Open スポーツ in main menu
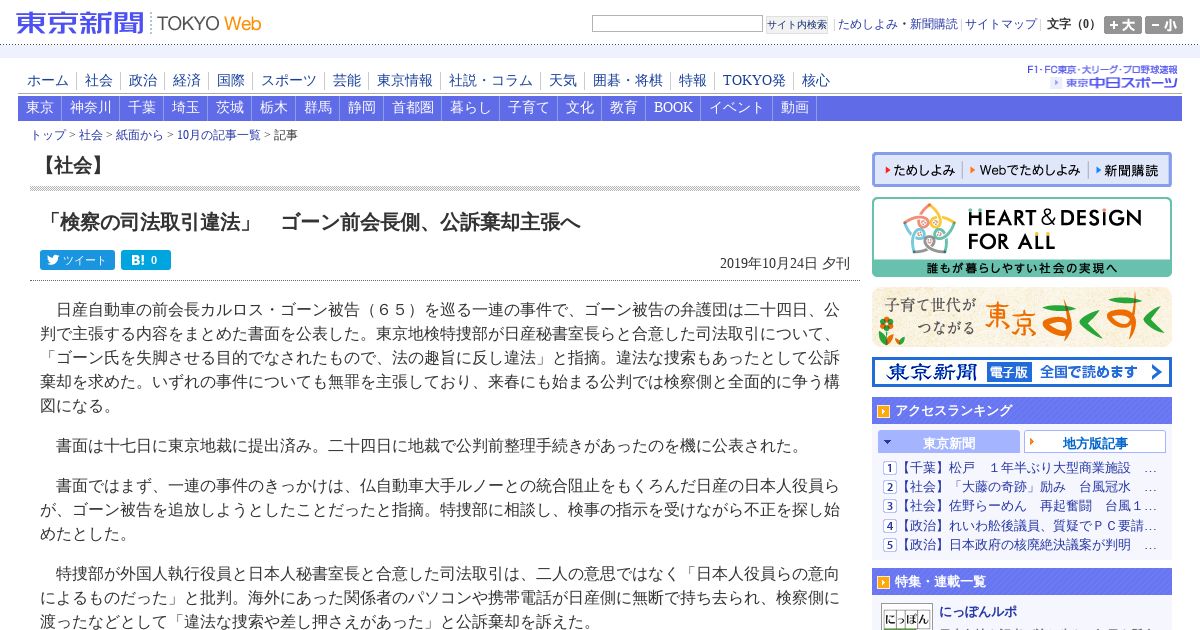This screenshot has width=1200, height=630. [289, 80]
